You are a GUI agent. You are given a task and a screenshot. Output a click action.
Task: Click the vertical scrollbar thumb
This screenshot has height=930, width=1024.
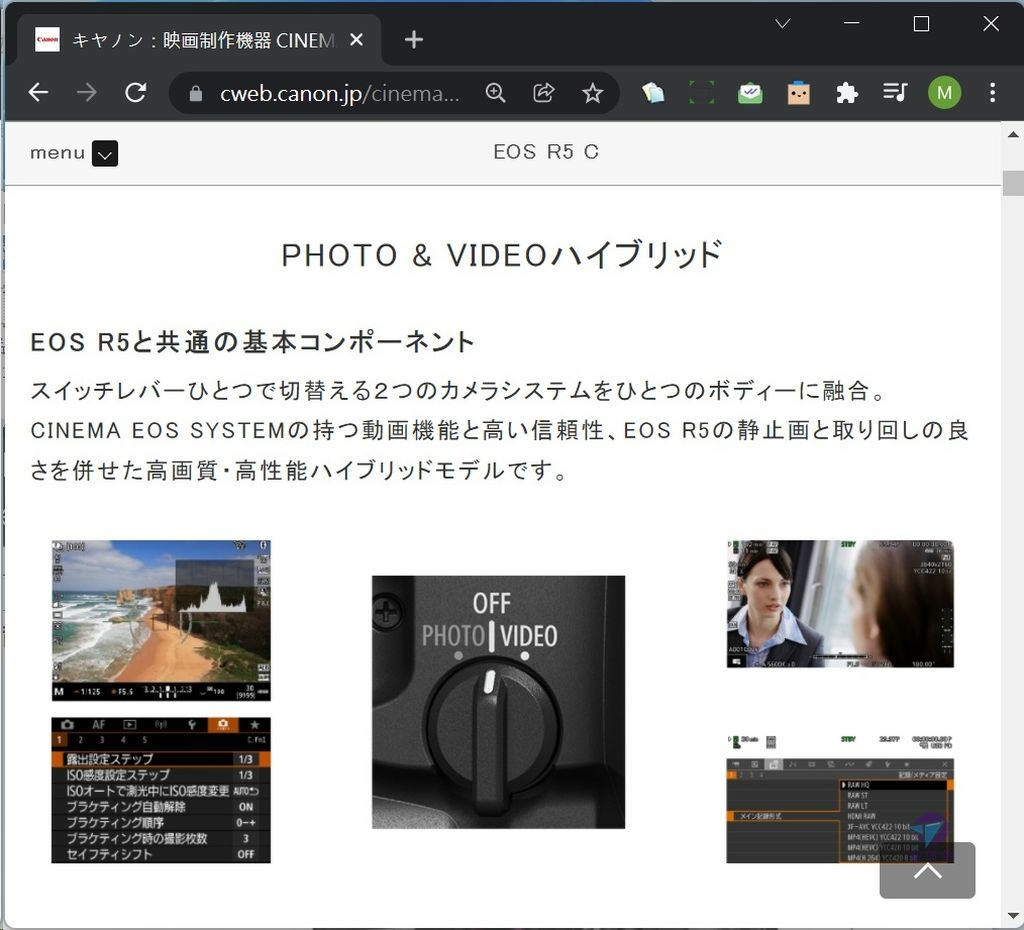pos(1013,183)
